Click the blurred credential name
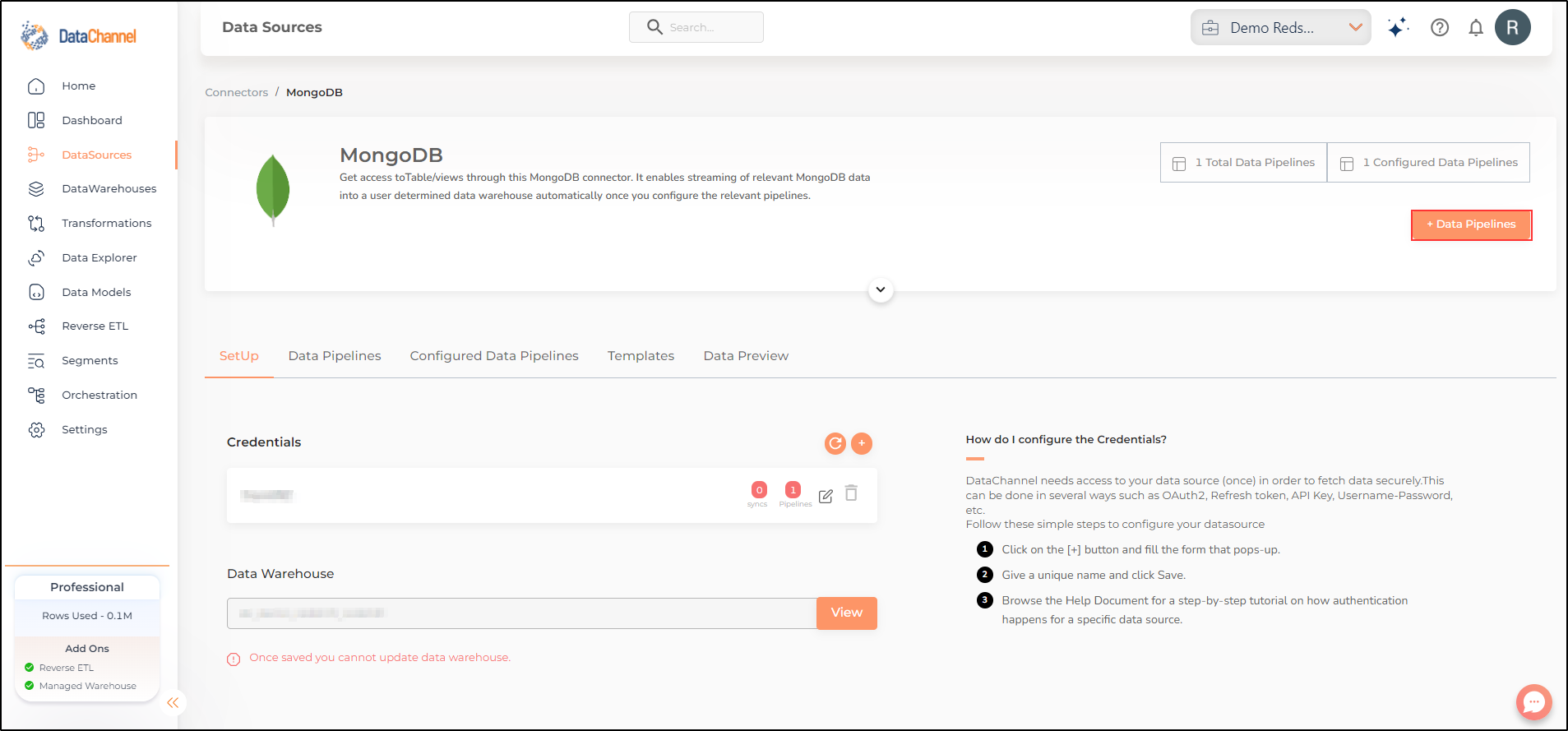This screenshot has width=1568, height=731. click(x=266, y=495)
